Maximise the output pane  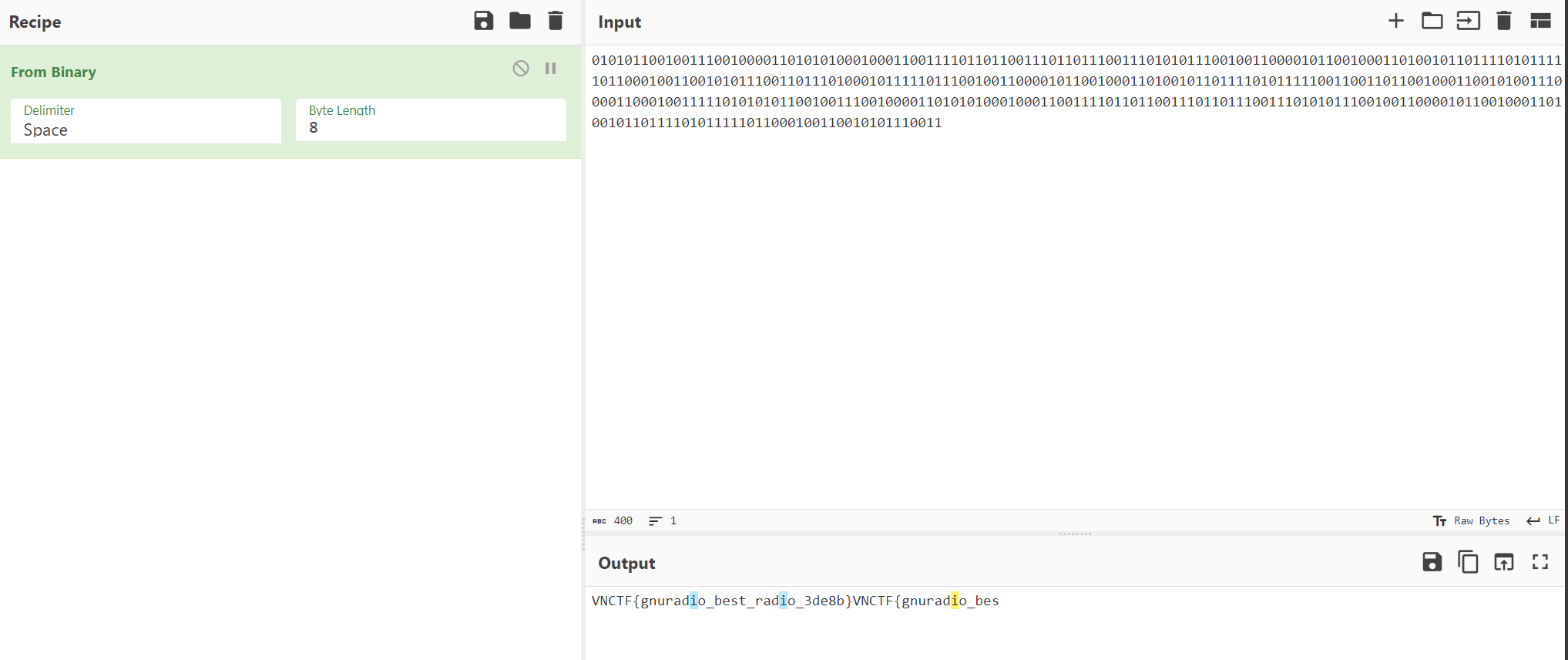tap(1540, 562)
